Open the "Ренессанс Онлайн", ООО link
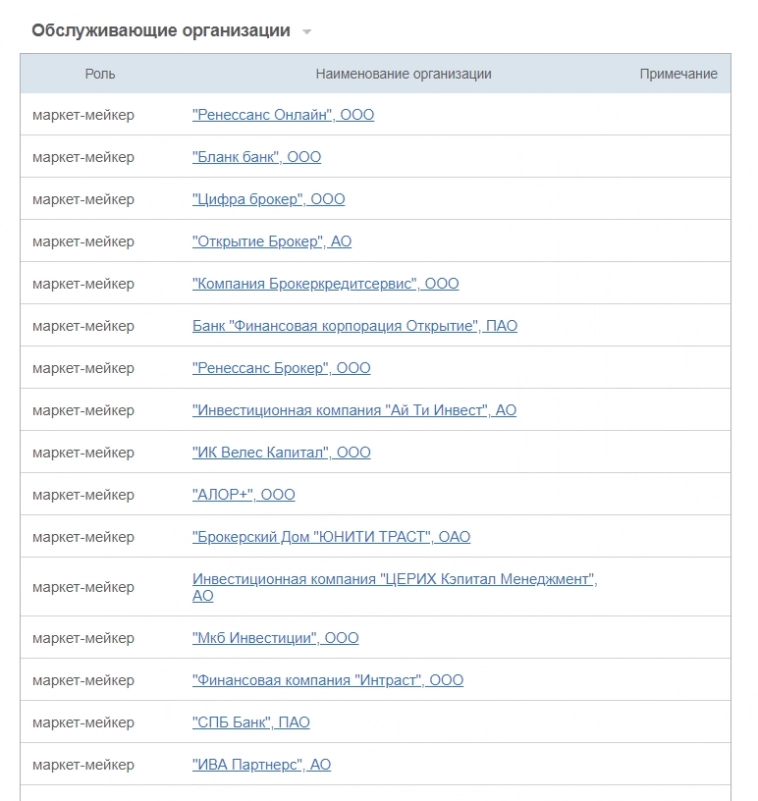Image resolution: width=758 pixels, height=801 pixels. pyautogui.click(x=283, y=115)
